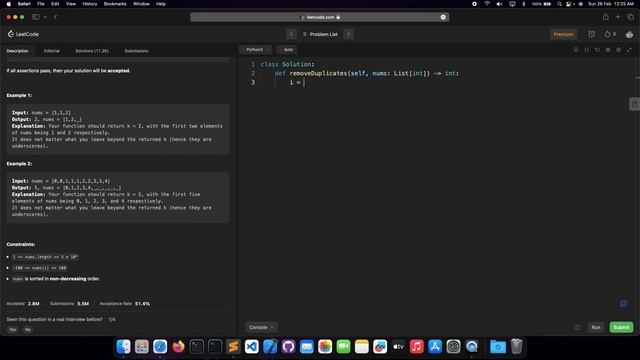The image size is (640, 360).
Task: Open GitHub Desktop from the Dock
Action: coord(288,347)
